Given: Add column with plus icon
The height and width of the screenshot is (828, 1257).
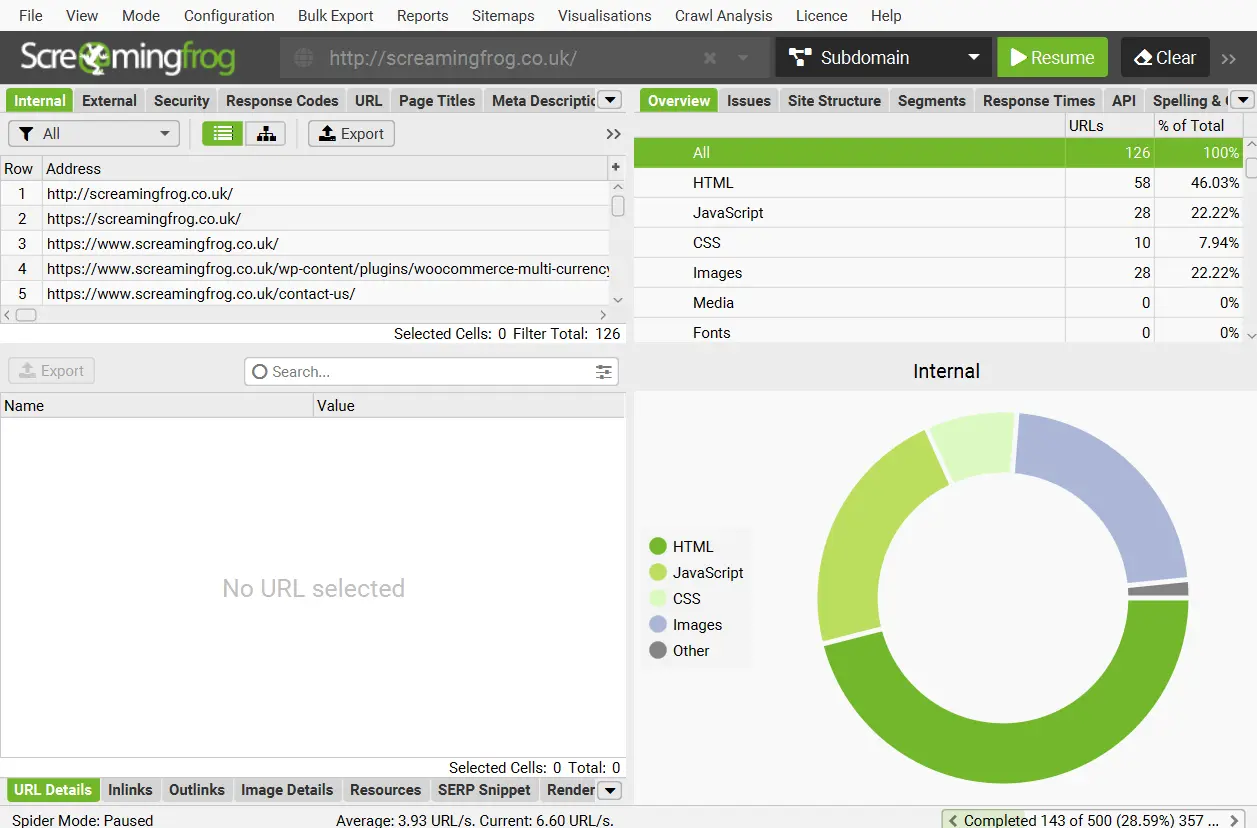Looking at the screenshot, I should tap(616, 167).
